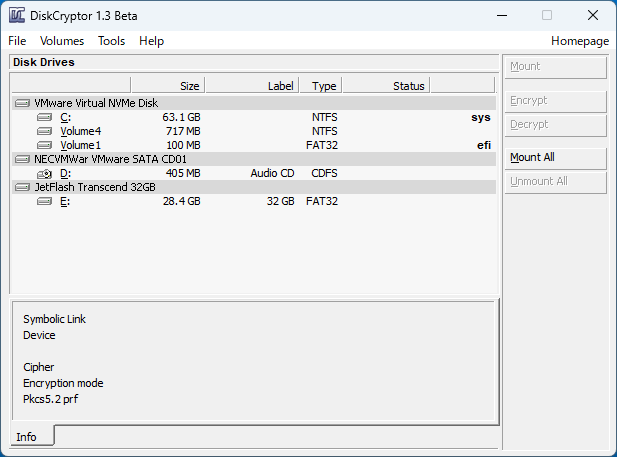Image resolution: width=617 pixels, height=457 pixels.
Task: Select the D: CD-ROM drive icon
Action: point(44,174)
